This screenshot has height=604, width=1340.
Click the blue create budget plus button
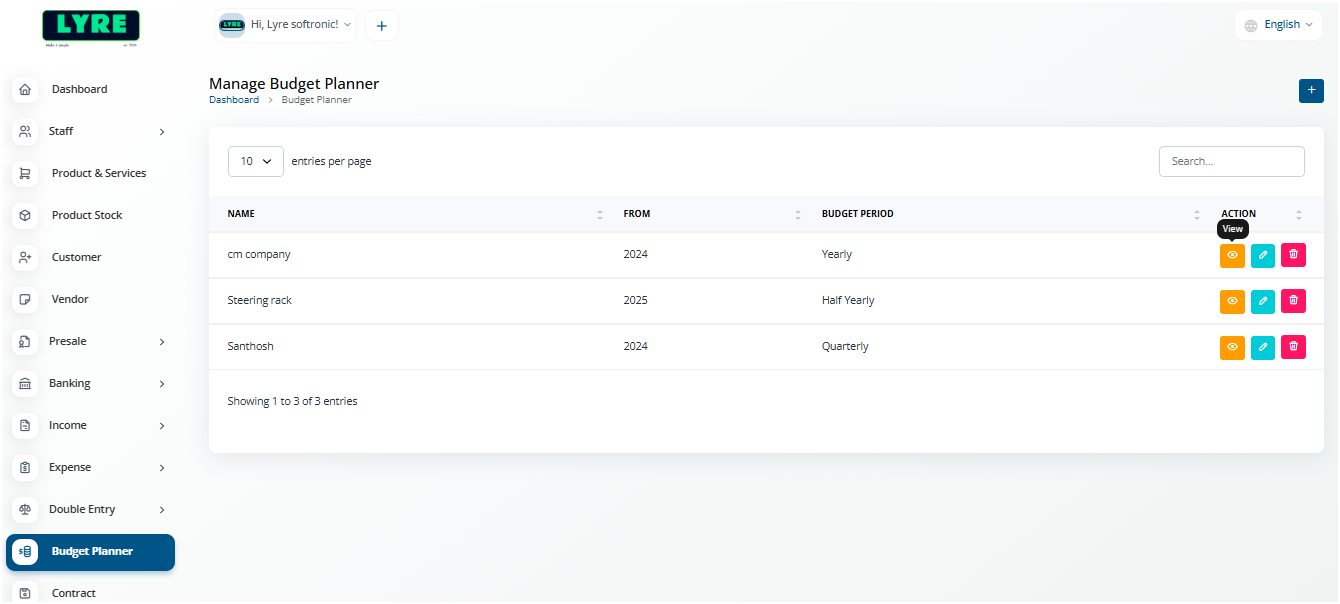click(x=1310, y=90)
